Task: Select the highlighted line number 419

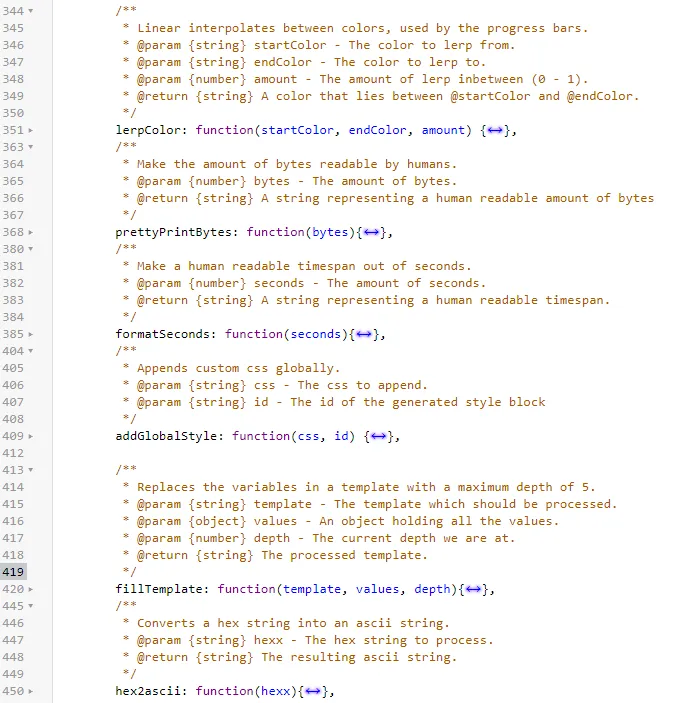Action: pyautogui.click(x=13, y=572)
